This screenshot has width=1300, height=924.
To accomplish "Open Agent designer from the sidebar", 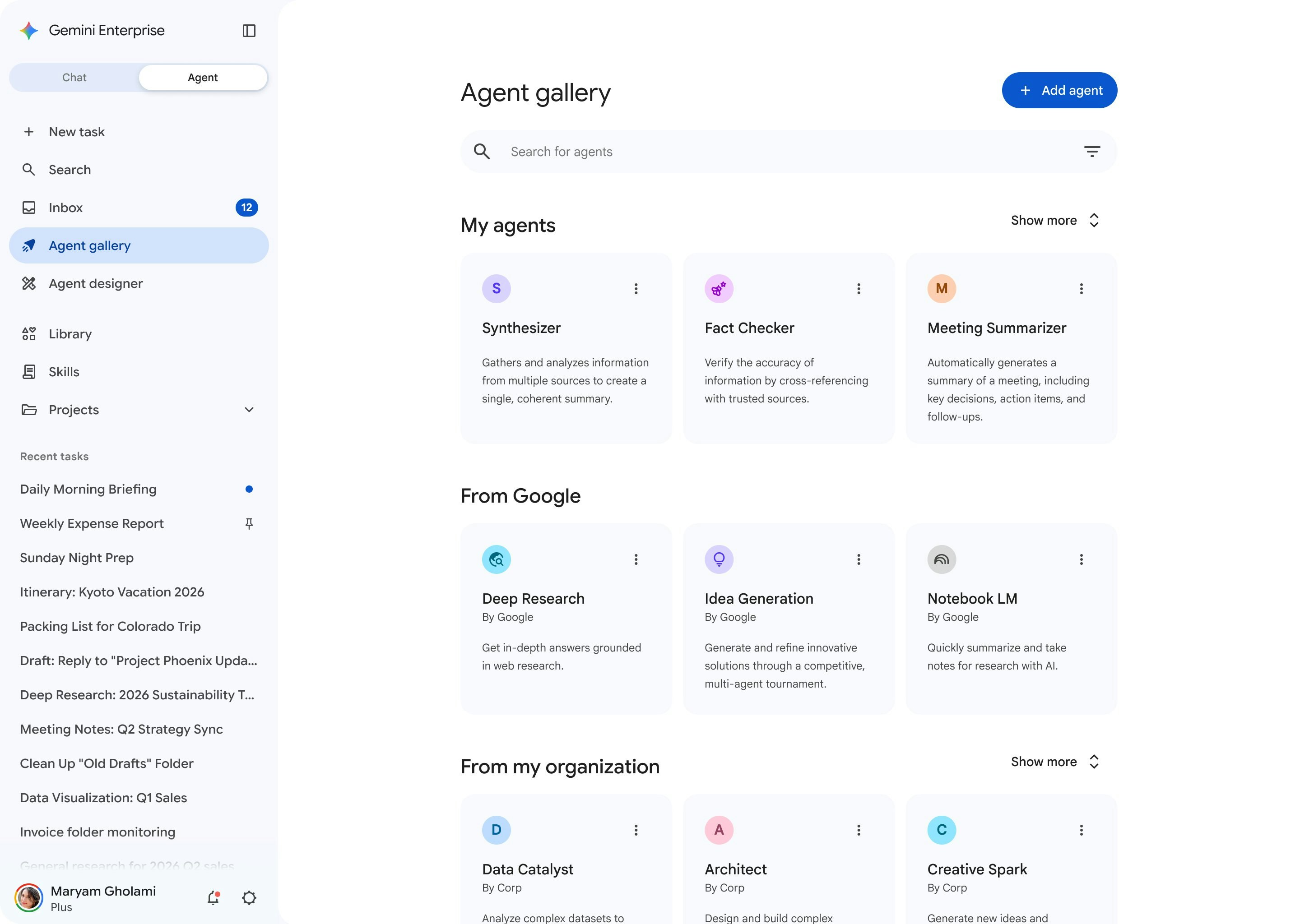I will click(95, 283).
